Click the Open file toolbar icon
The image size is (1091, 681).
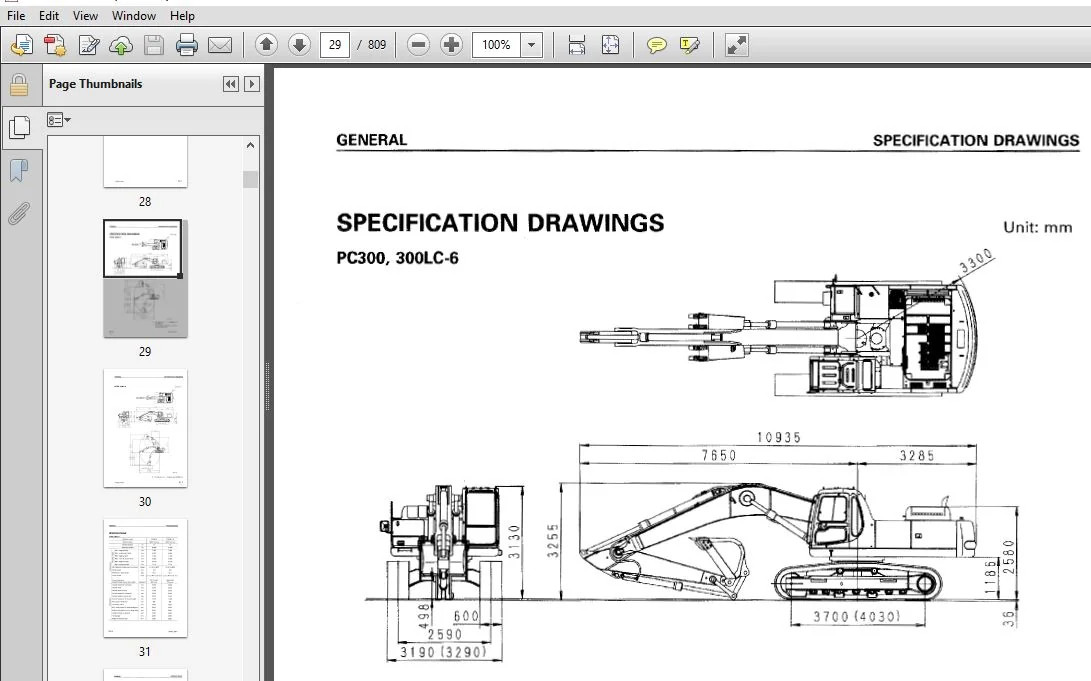(x=22, y=45)
